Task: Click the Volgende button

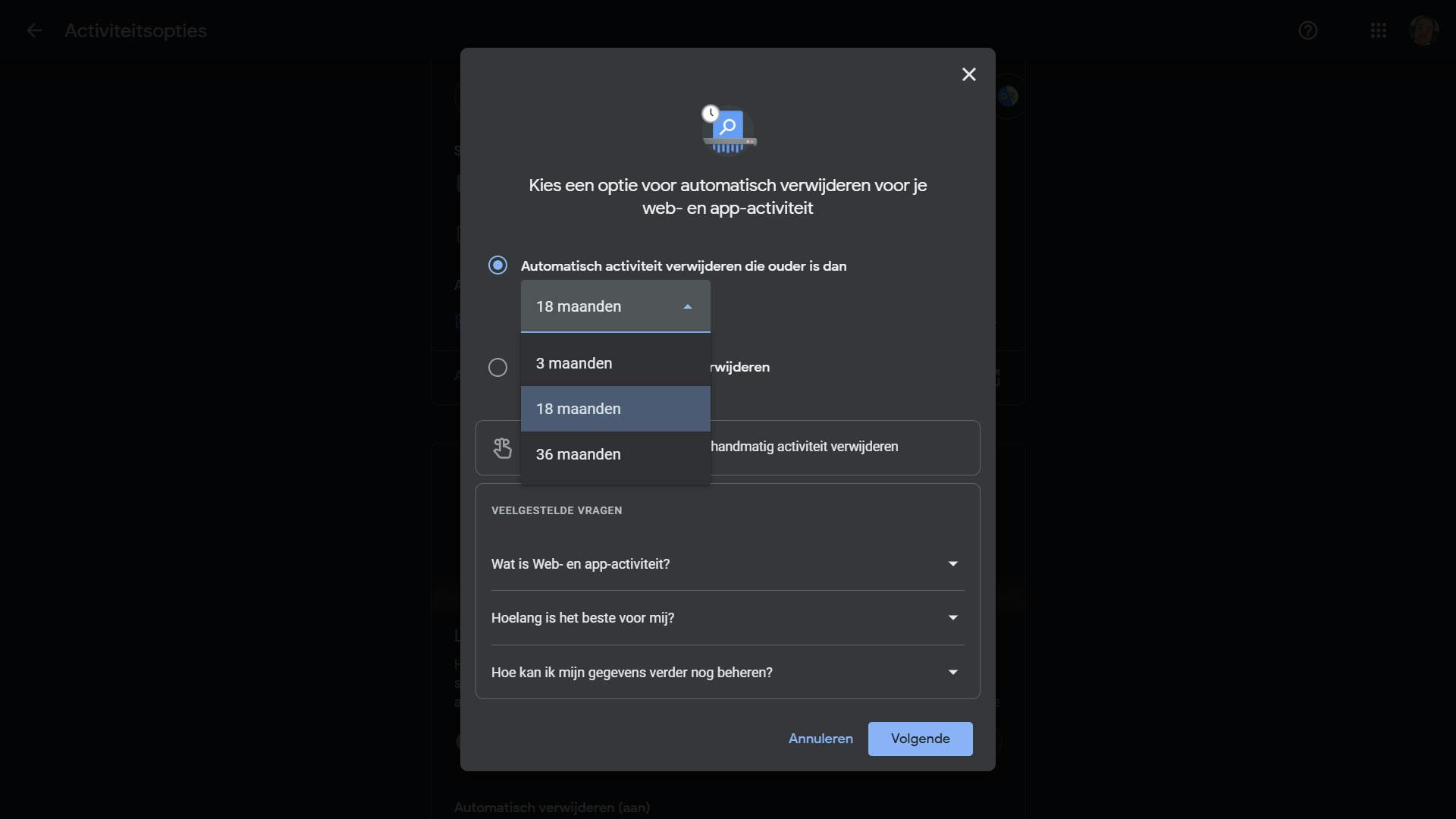Action: point(920,739)
